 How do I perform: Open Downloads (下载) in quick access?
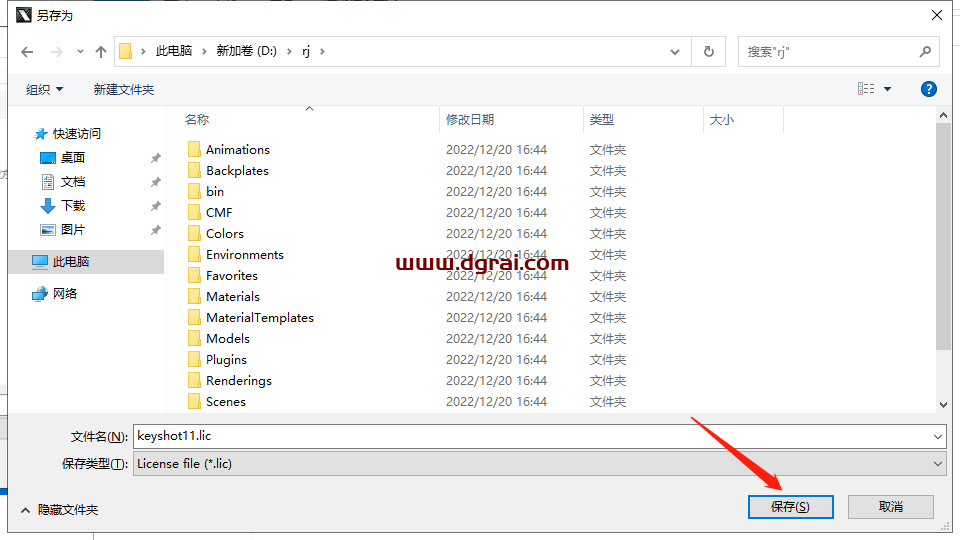point(48,206)
